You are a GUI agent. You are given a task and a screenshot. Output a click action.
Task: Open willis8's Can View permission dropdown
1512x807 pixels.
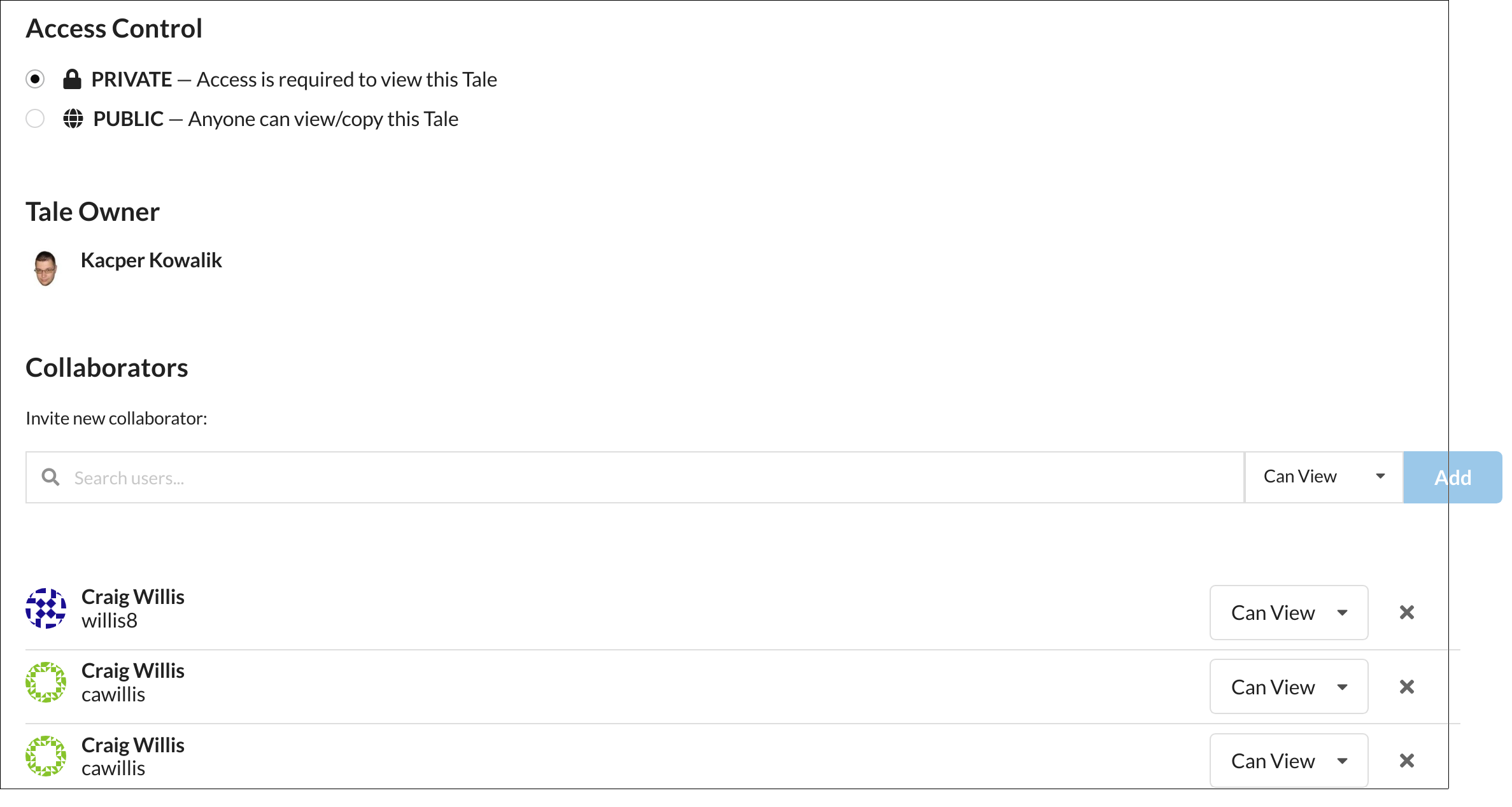pyautogui.click(x=1289, y=612)
